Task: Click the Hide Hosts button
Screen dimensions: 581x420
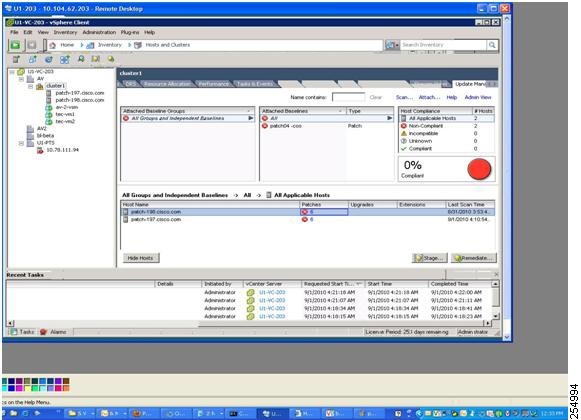Action: pos(140,258)
